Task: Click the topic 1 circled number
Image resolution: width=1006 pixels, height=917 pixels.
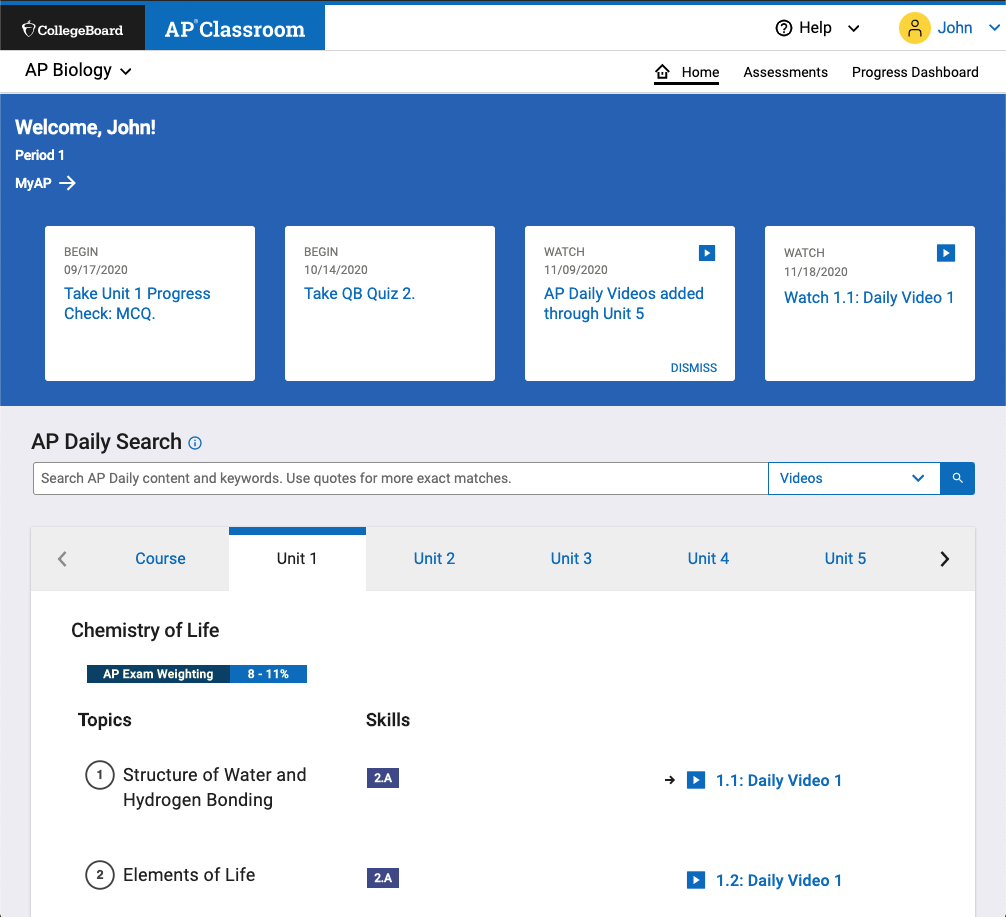Action: pyautogui.click(x=99, y=775)
